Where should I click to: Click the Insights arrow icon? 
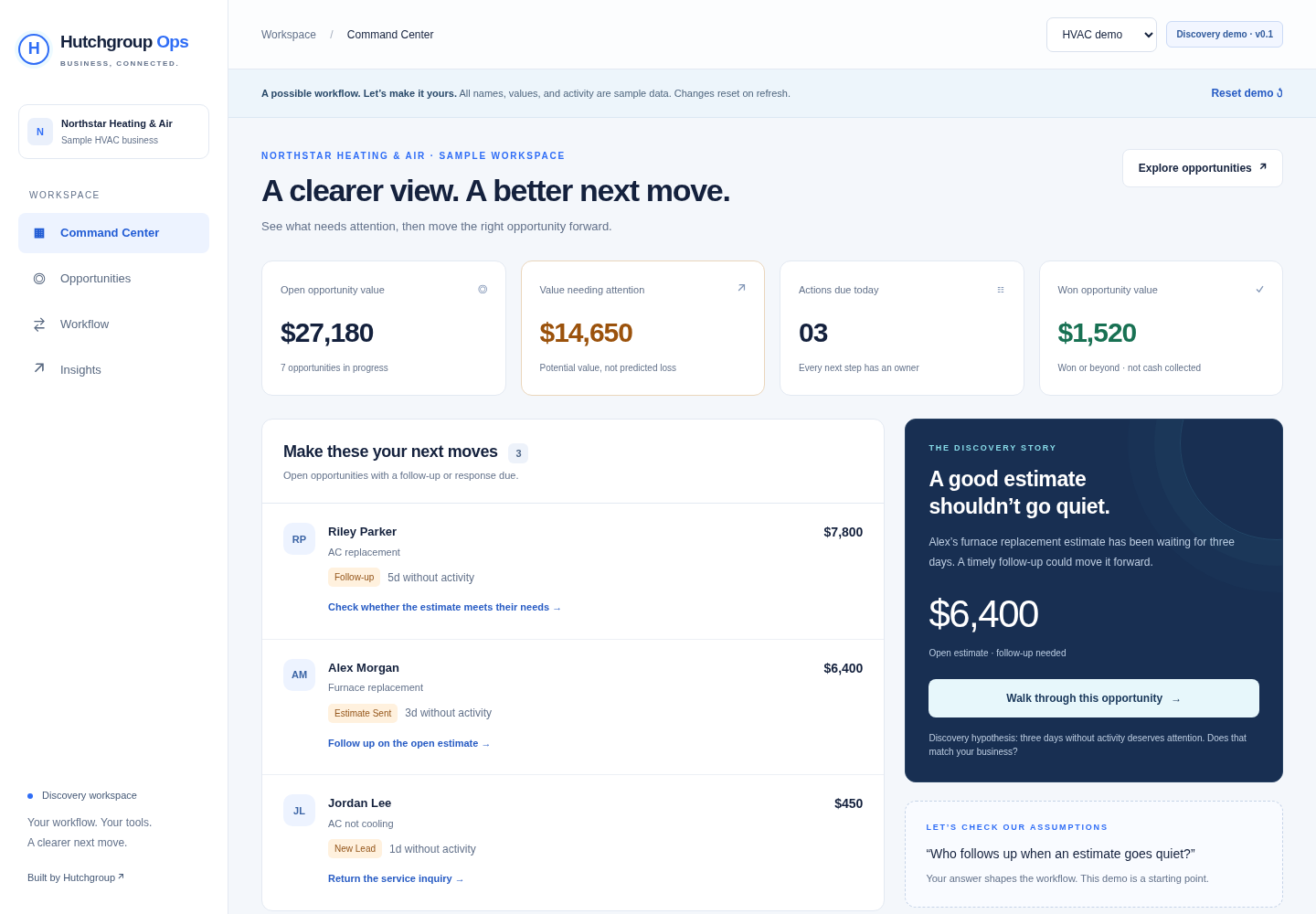(39, 368)
